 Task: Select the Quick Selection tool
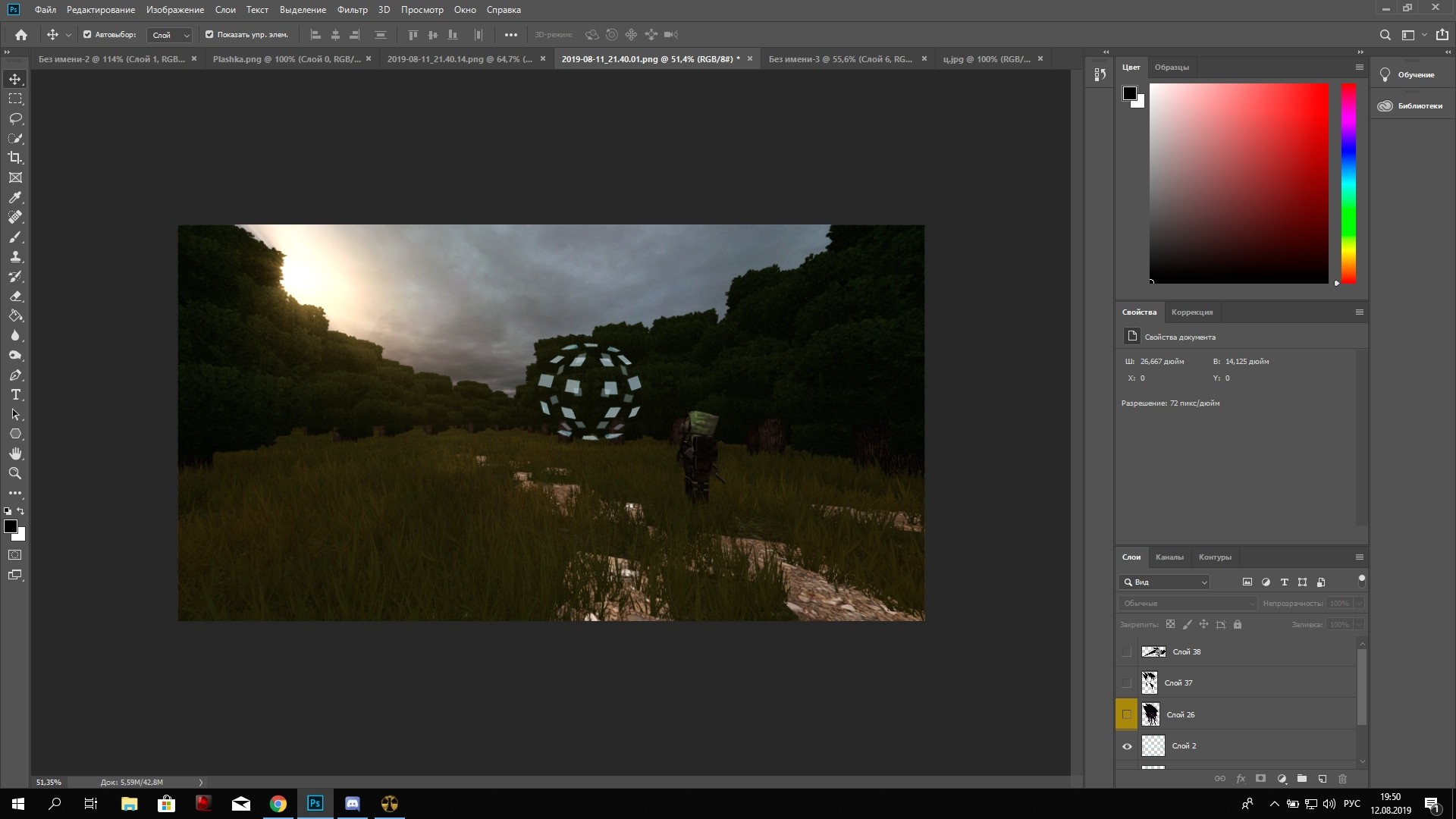pyautogui.click(x=15, y=138)
